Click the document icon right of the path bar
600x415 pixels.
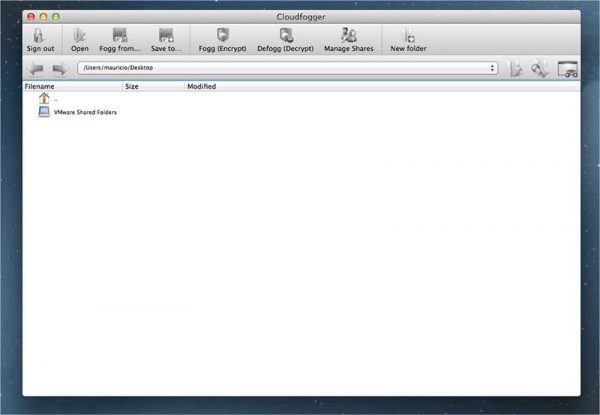(x=515, y=69)
